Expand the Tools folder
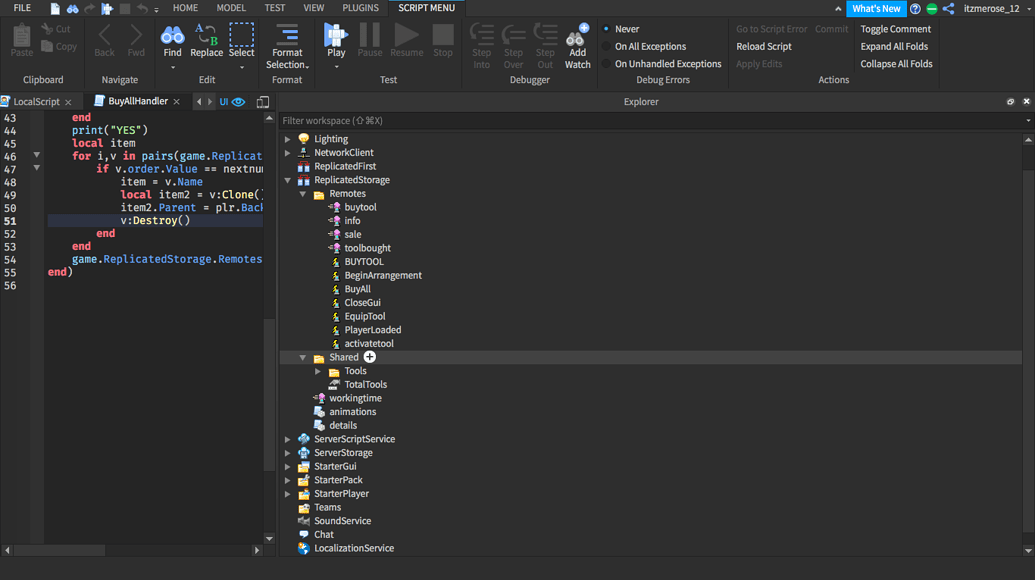The width and height of the screenshot is (1035, 580). click(318, 371)
